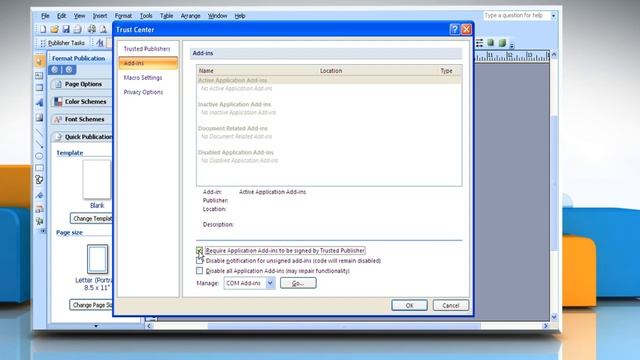This screenshot has height=360, width=640.
Task: Select the Rectangle shape tool
Action: pyautogui.click(x=39, y=168)
